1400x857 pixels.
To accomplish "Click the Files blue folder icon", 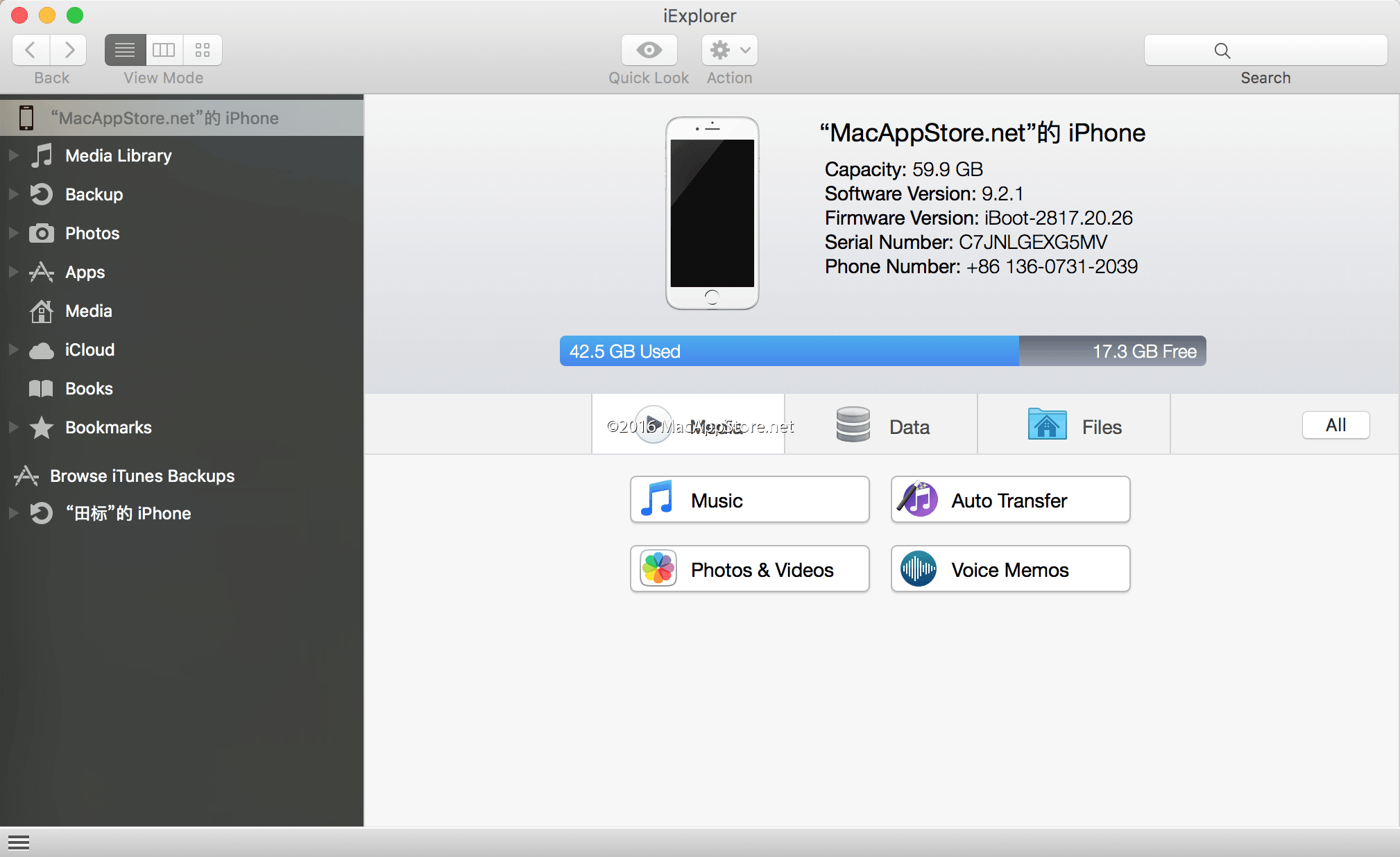I will [1047, 424].
